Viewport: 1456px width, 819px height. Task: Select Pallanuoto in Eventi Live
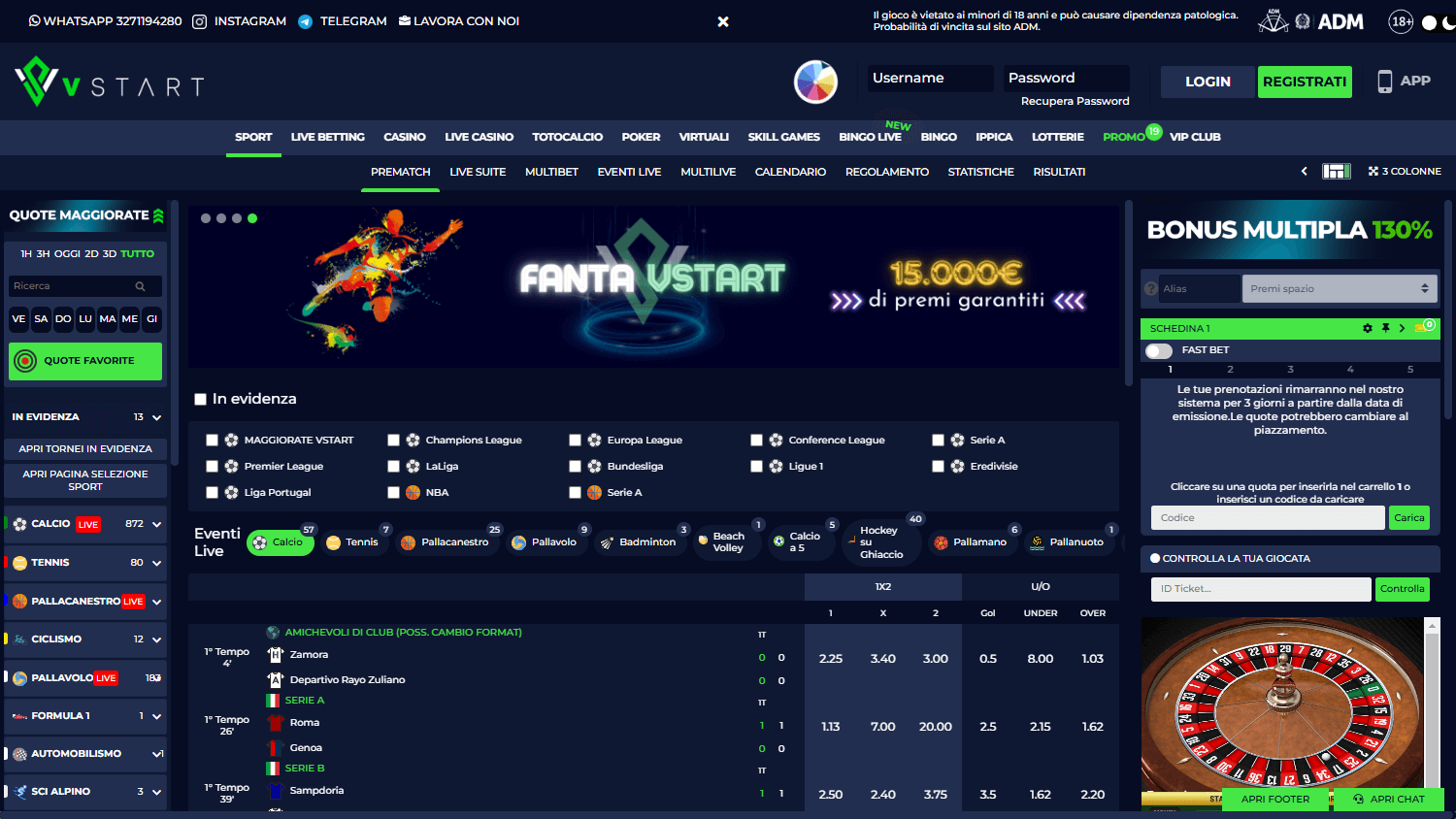click(x=1069, y=542)
